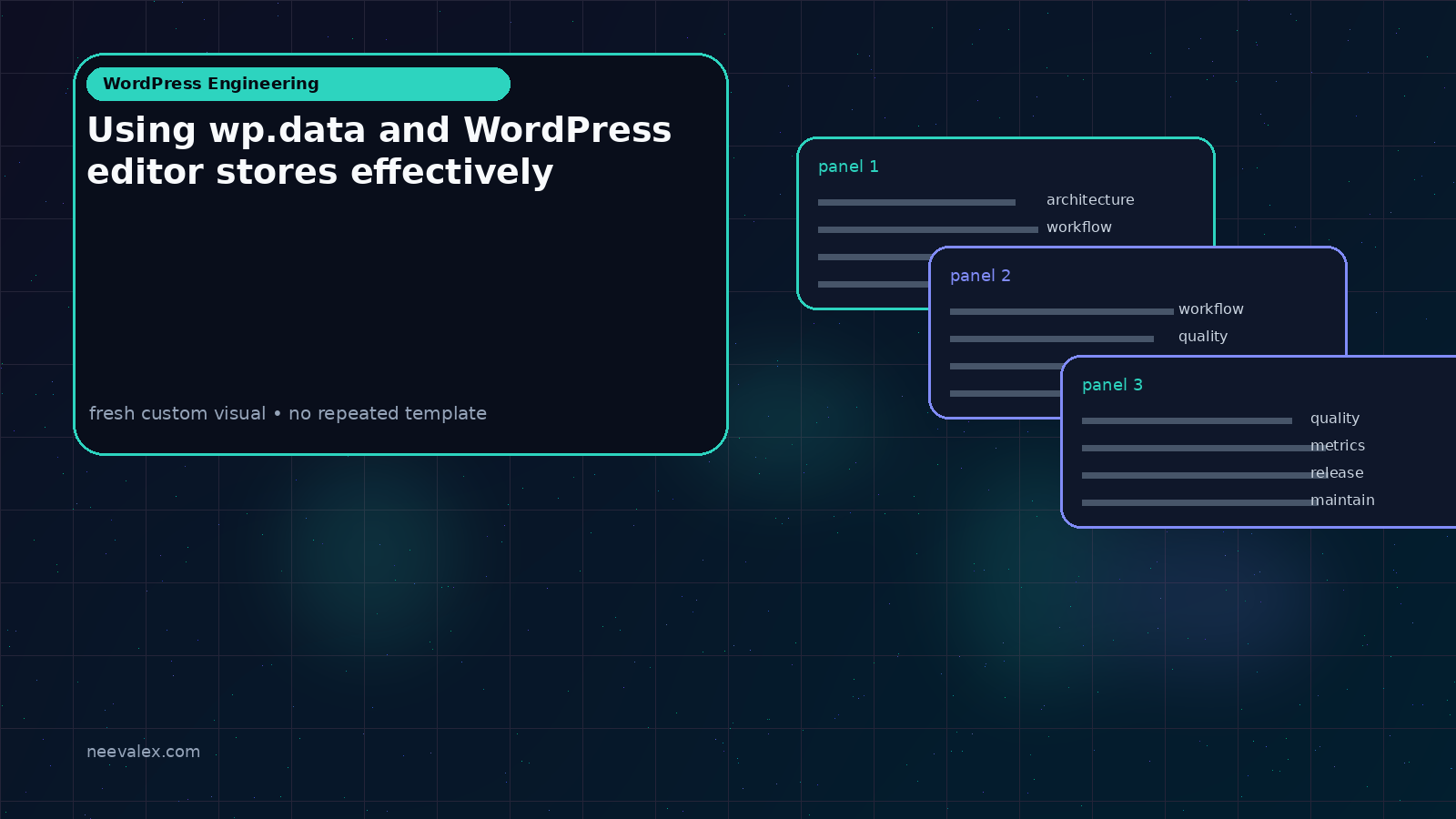Click workflow label in panel 1
The height and width of the screenshot is (819, 1456).
[1079, 227]
